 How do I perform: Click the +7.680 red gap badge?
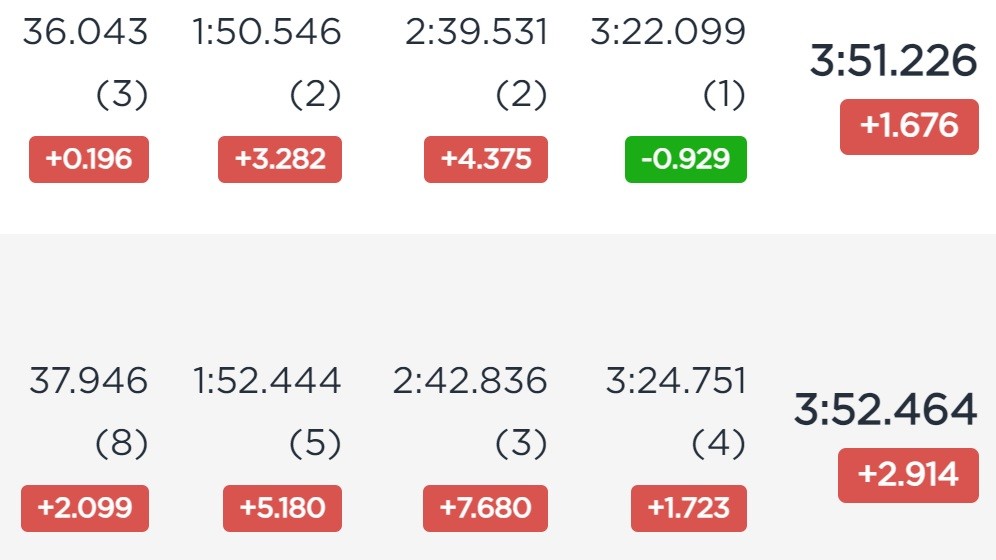485,508
